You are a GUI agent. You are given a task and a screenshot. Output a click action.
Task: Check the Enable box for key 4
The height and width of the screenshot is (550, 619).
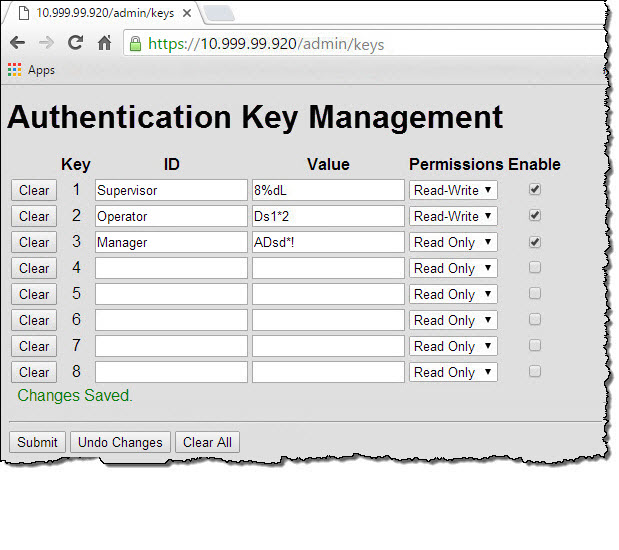[535, 267]
